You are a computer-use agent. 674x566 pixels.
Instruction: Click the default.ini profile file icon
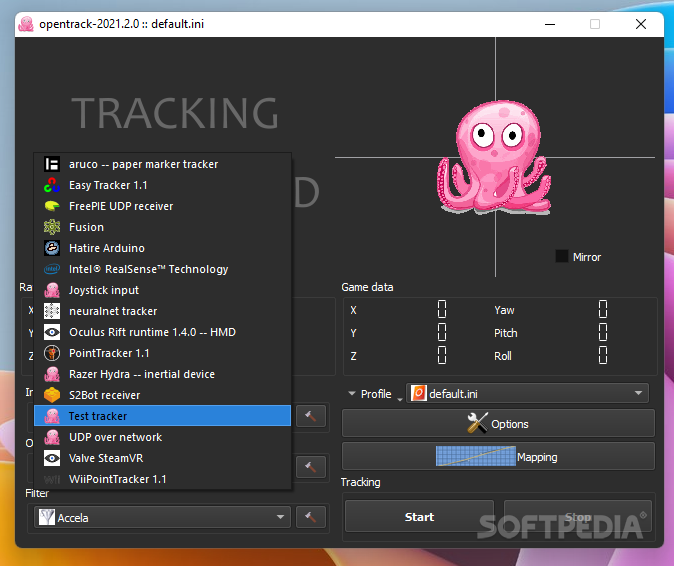[418, 393]
